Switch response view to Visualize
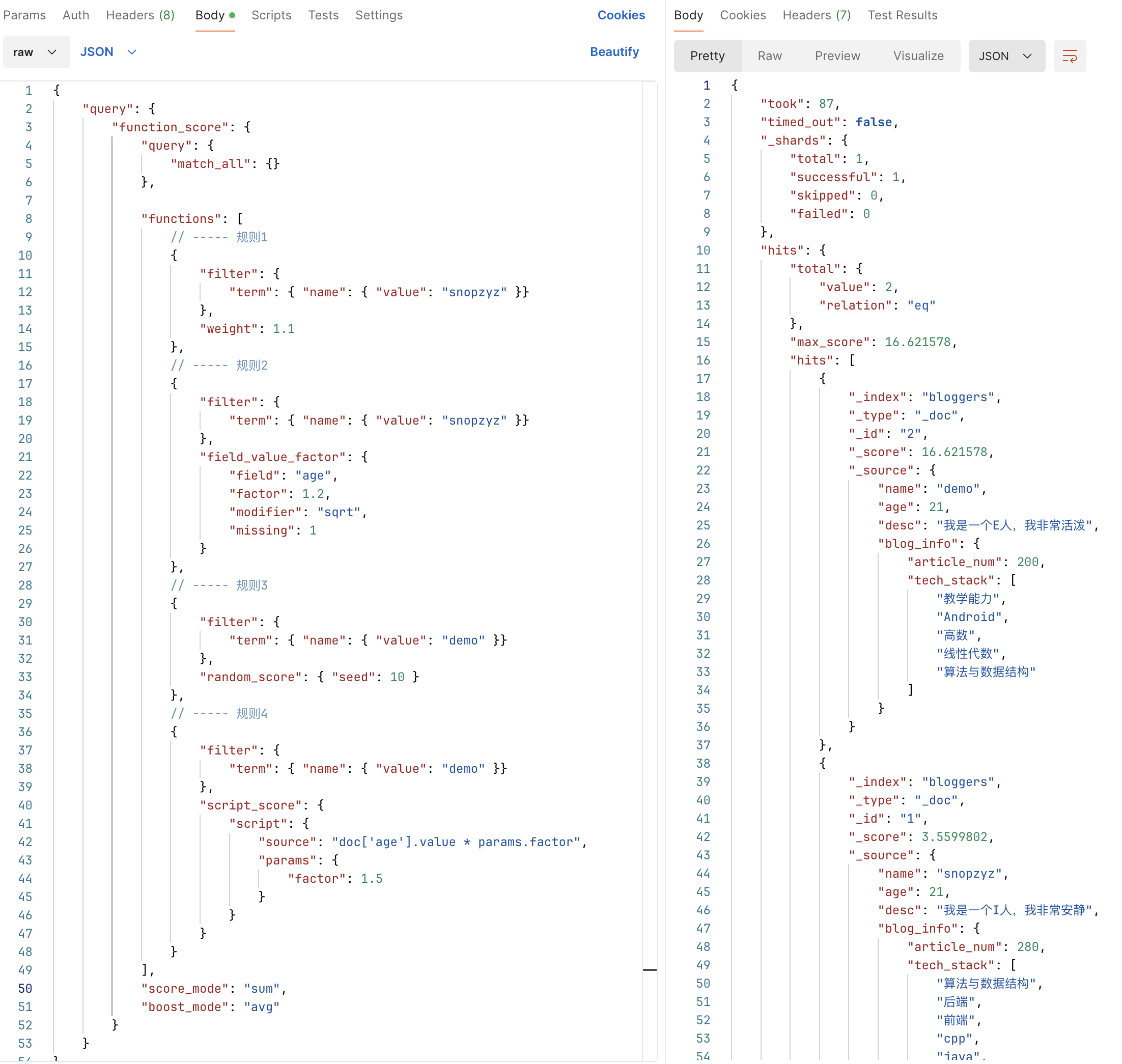The width and height of the screenshot is (1122, 1064). pyautogui.click(x=918, y=55)
